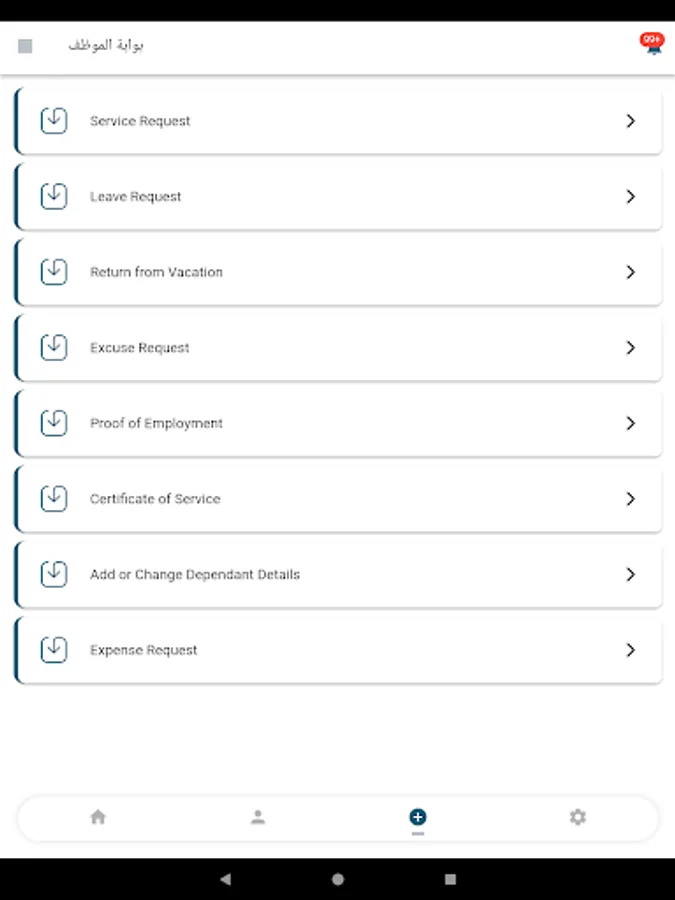Click the download icon beside Expense Request

(x=54, y=649)
